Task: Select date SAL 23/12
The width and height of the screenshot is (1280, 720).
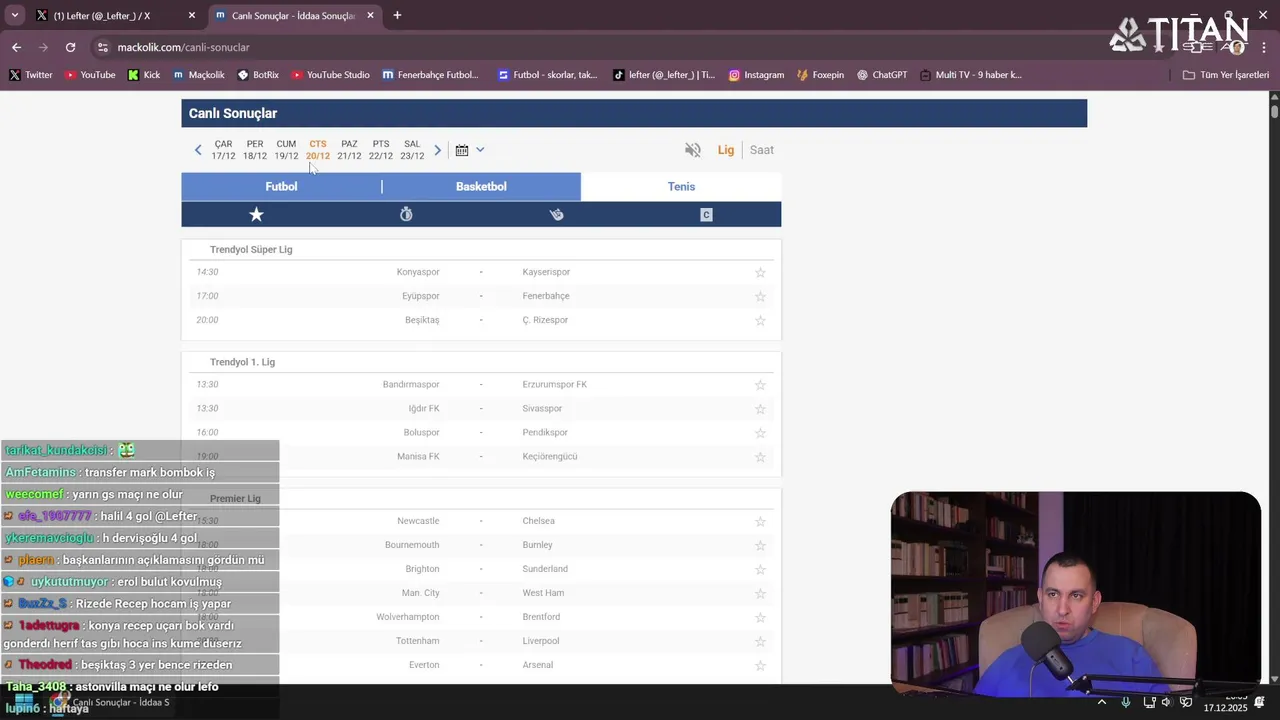Action: coord(412,150)
